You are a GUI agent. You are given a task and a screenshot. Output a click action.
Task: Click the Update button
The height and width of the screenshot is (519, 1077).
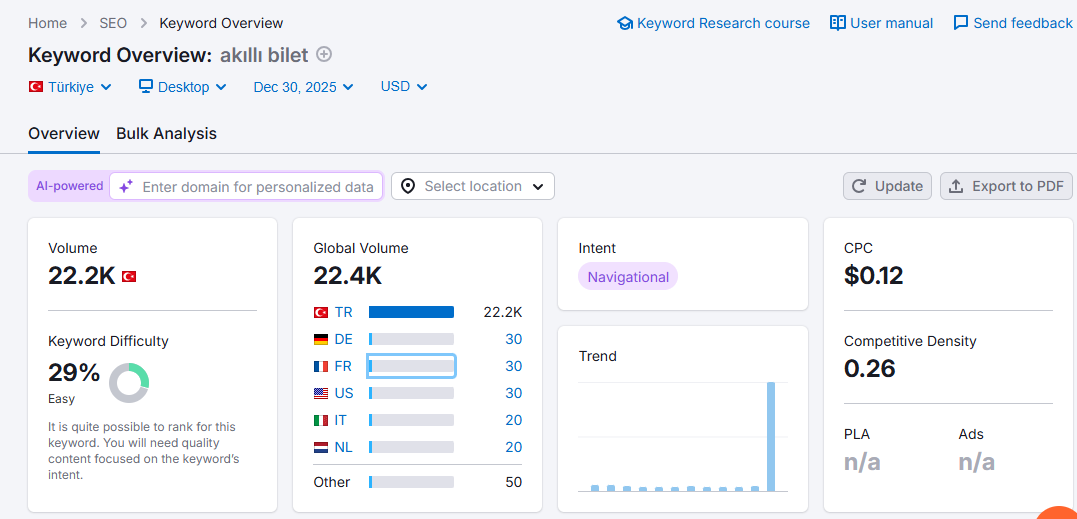887,186
